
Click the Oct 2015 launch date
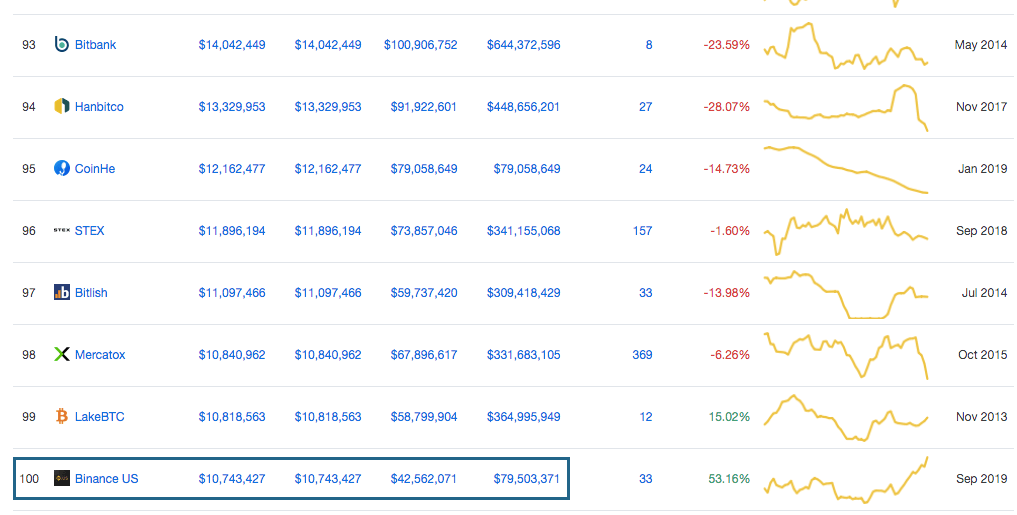(983, 355)
